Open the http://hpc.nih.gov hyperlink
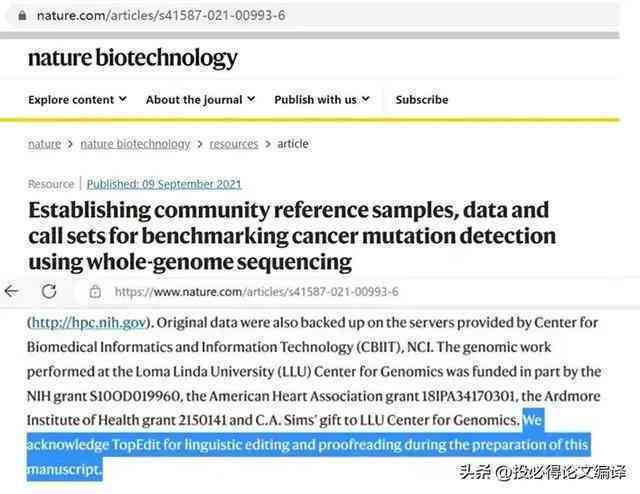The height and width of the screenshot is (494, 640). (89, 323)
